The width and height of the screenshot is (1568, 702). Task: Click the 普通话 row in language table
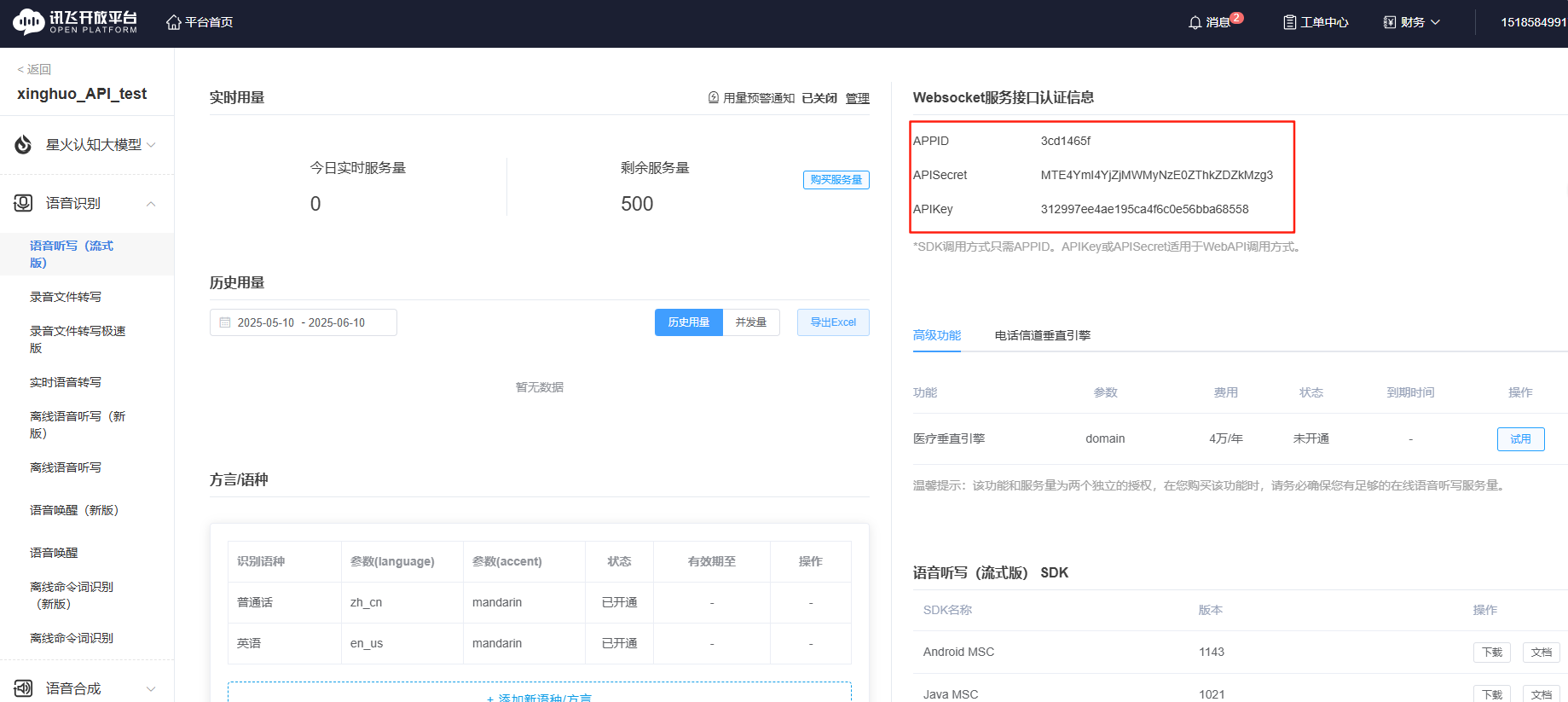click(540, 602)
